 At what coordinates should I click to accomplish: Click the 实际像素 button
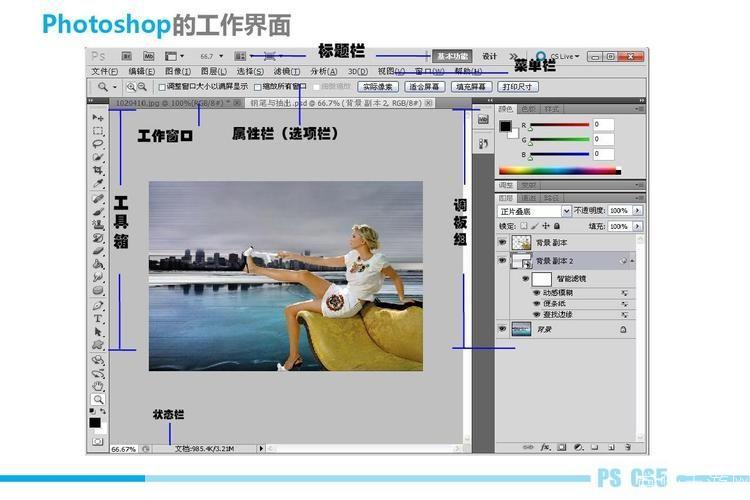tap(378, 87)
